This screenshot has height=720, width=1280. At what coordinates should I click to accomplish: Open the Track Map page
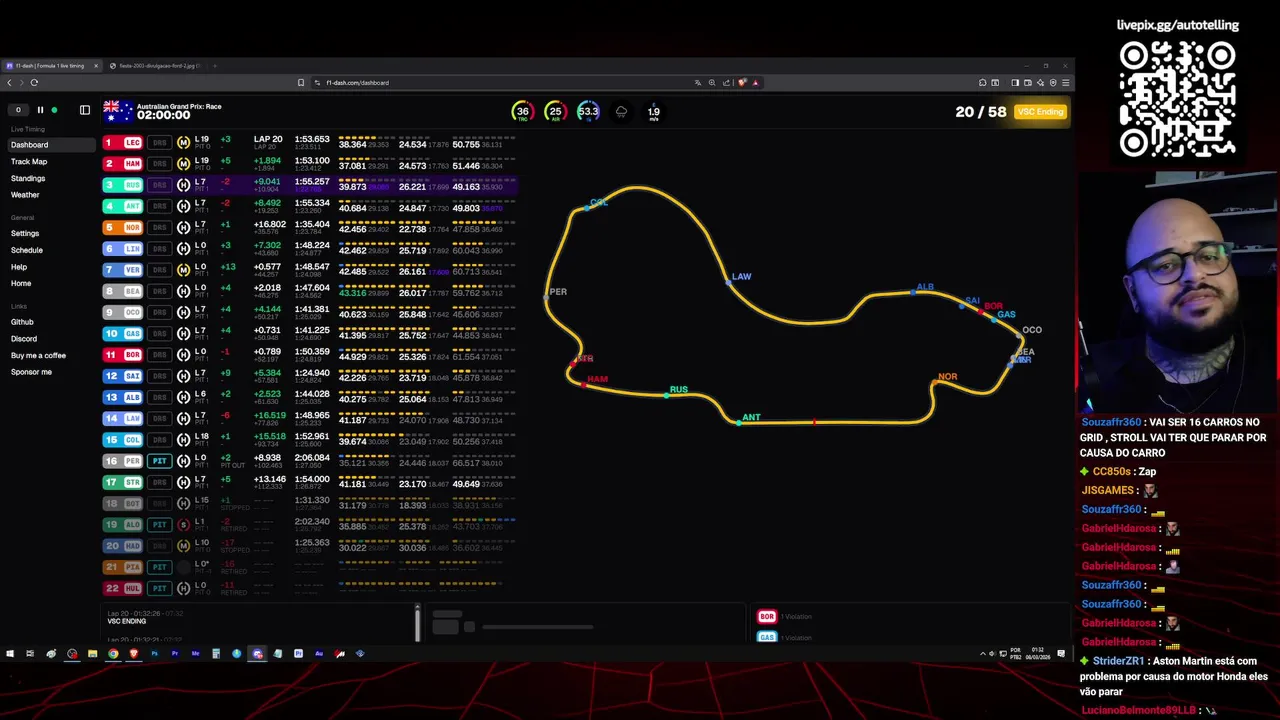pos(29,162)
